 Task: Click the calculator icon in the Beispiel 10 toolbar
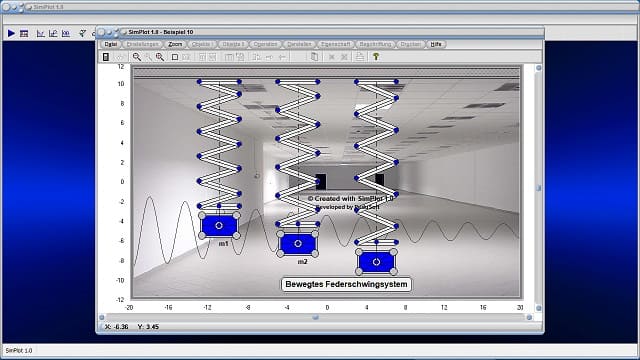[106, 57]
